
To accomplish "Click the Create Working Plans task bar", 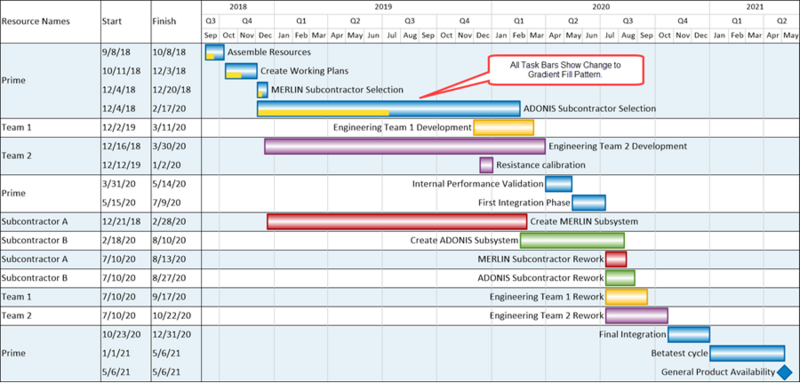I will [x=241, y=71].
